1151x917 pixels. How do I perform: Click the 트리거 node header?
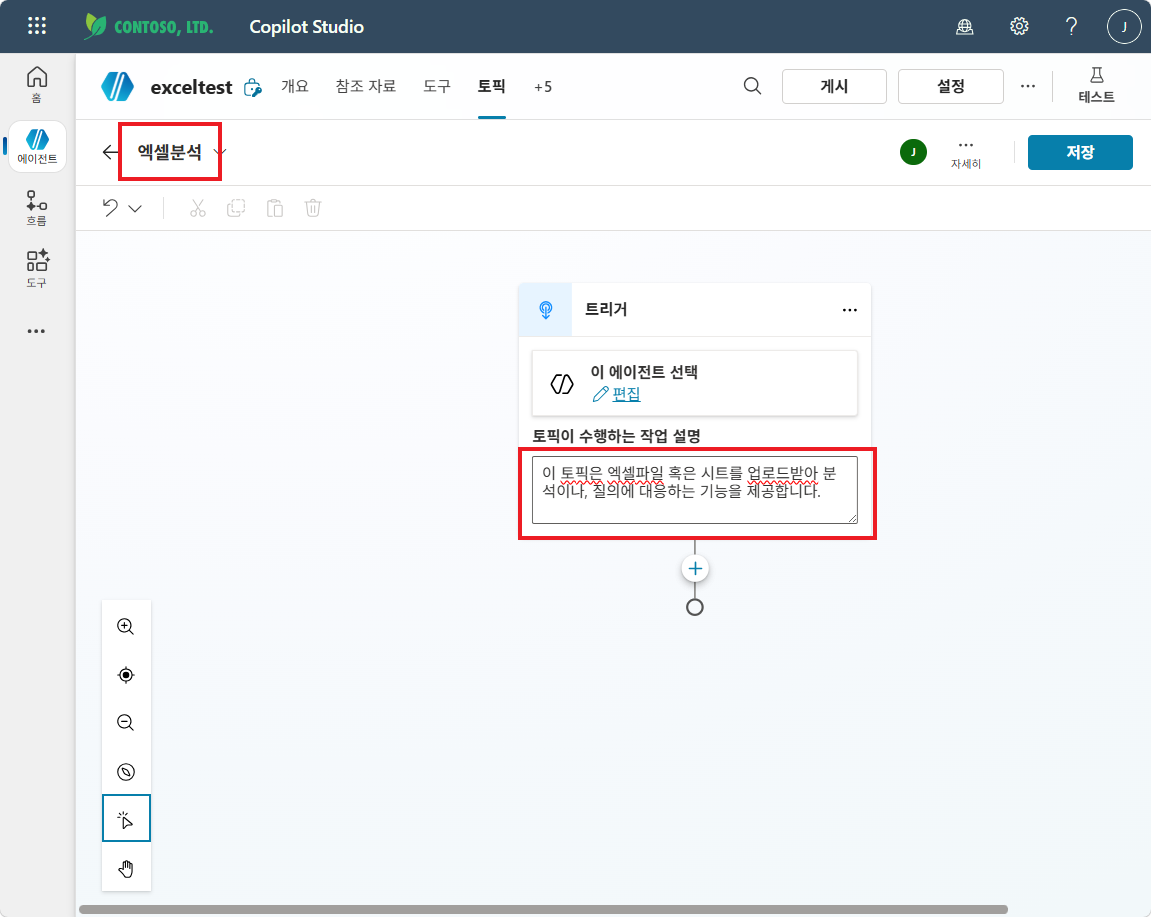pos(694,310)
